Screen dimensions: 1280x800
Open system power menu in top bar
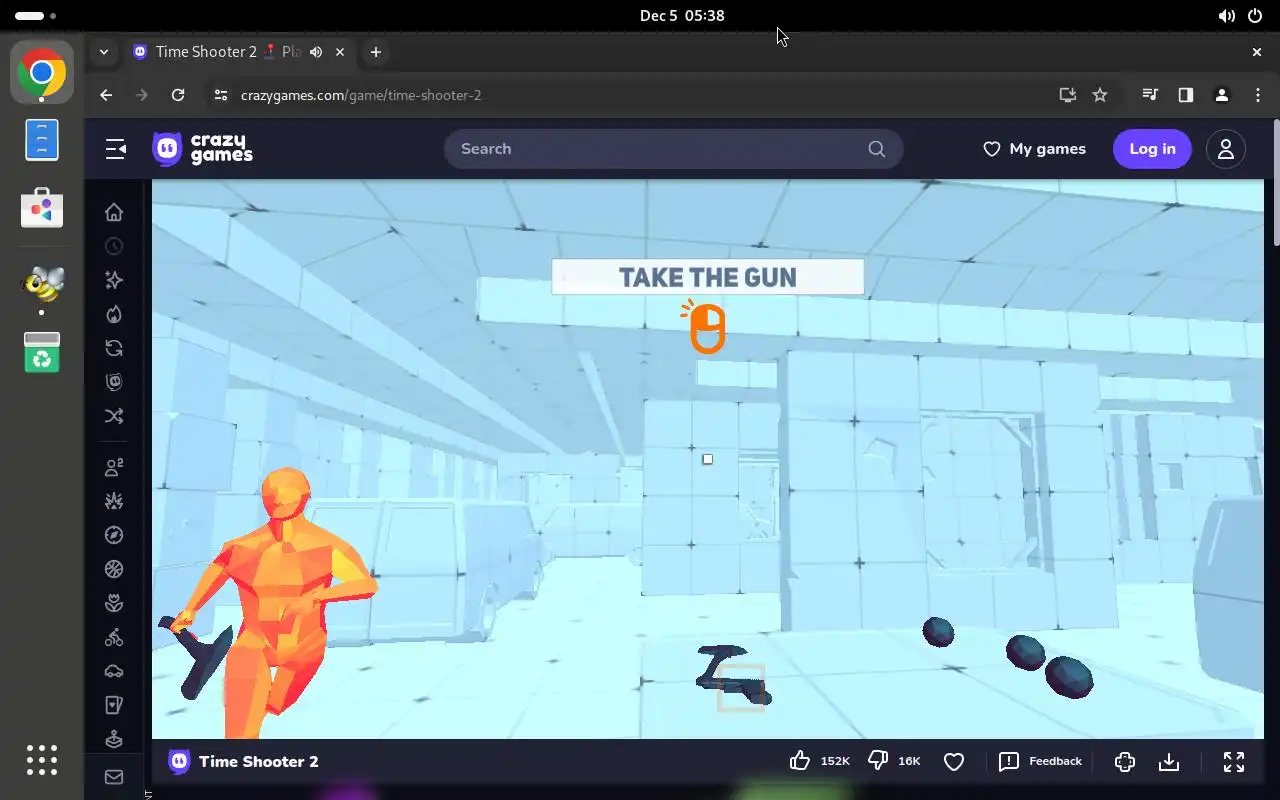1256,16
